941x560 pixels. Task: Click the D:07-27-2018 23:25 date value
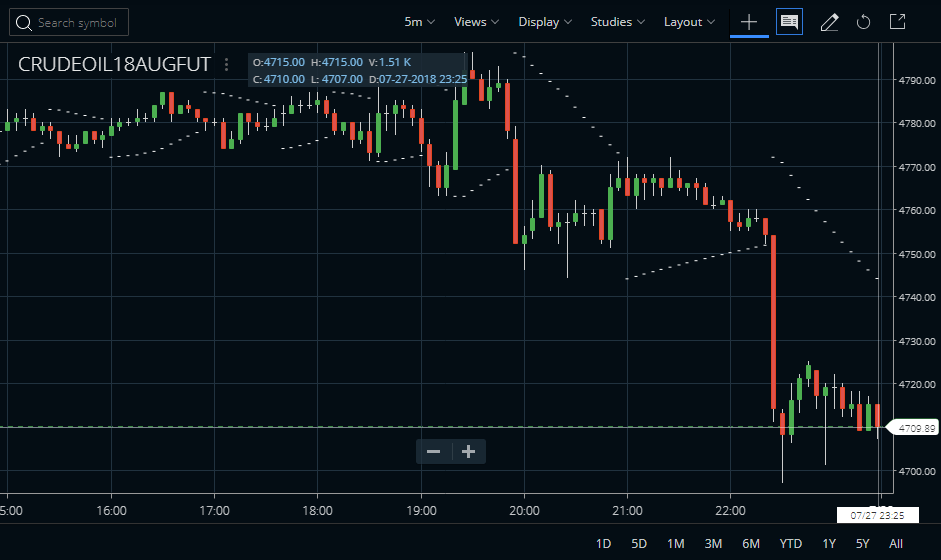pos(418,79)
